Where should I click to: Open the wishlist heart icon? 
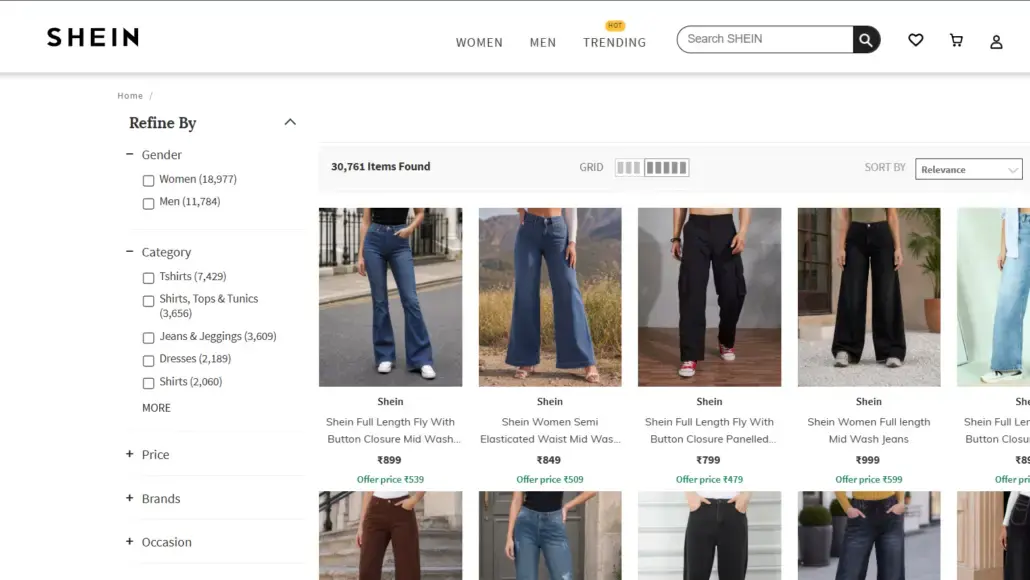point(916,40)
